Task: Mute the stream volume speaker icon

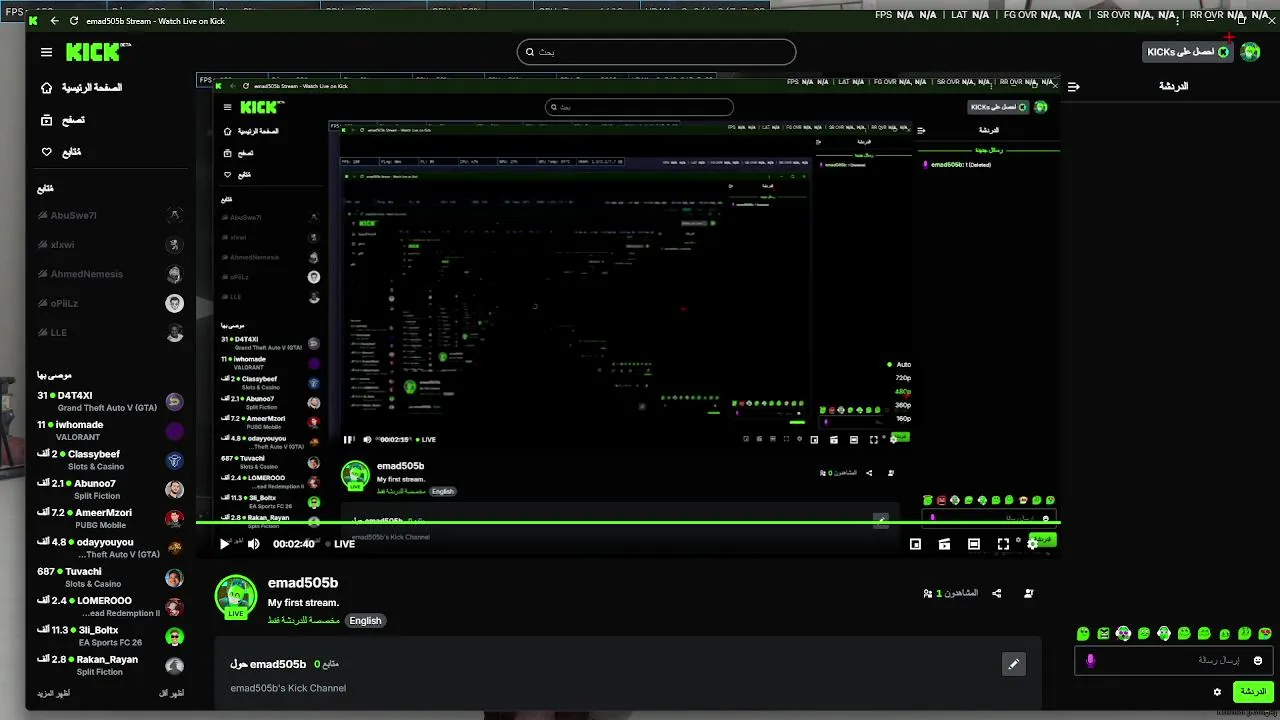Action: pos(253,544)
